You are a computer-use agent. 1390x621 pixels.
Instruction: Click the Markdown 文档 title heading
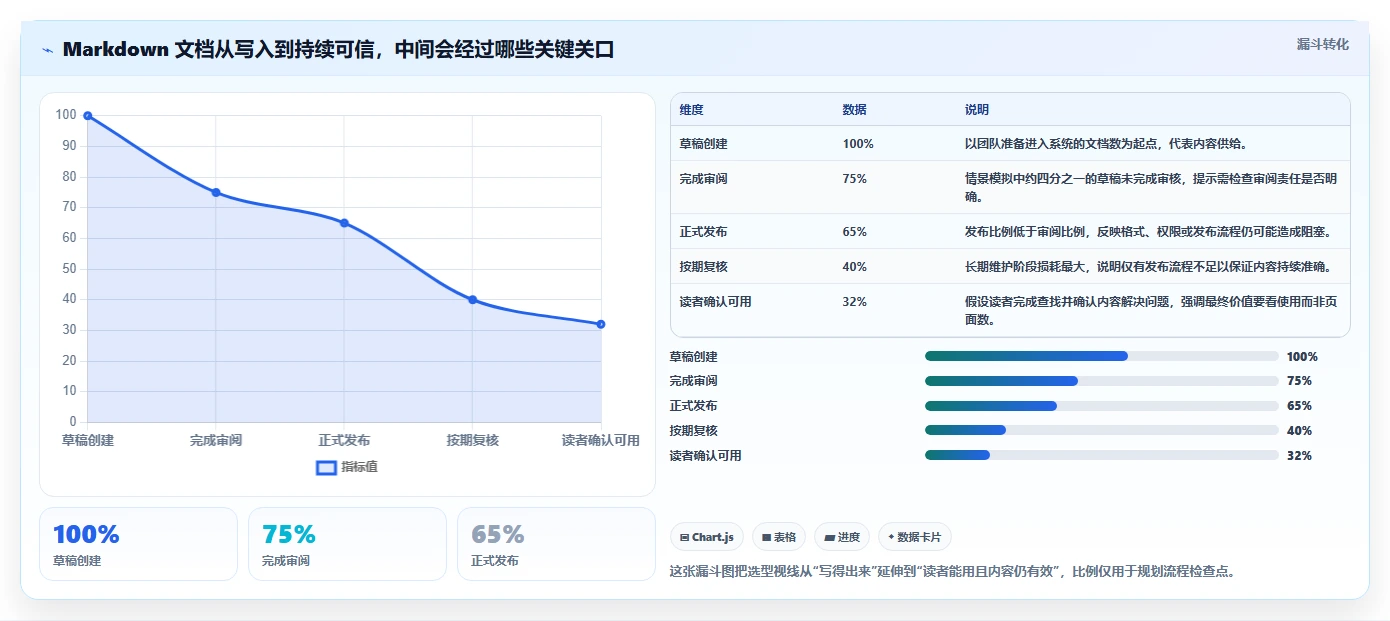click(338, 50)
